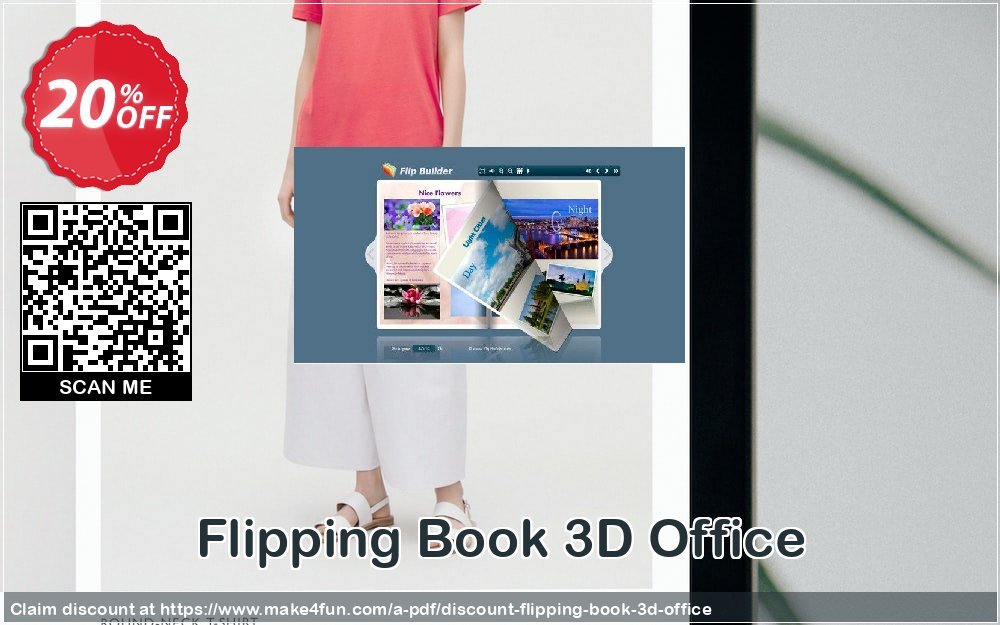Mute the flipbook sound icon
This screenshot has height=625, width=1000.
pyautogui.click(x=492, y=171)
